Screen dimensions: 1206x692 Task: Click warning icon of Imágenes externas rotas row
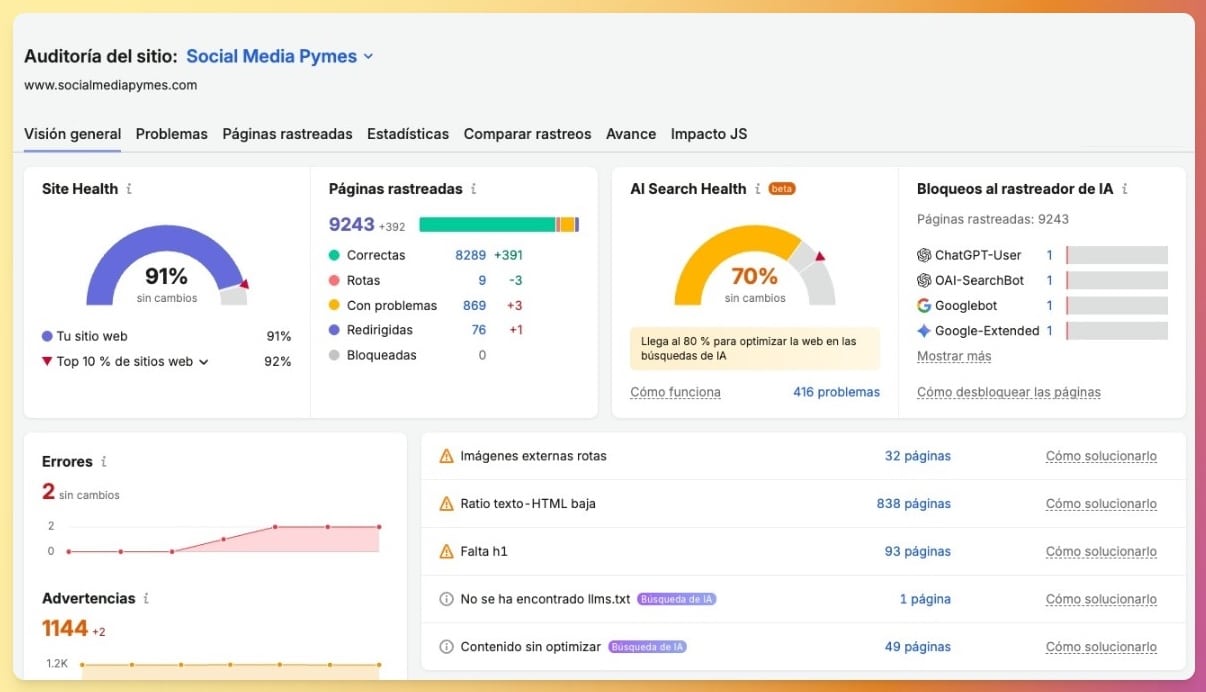coord(446,456)
